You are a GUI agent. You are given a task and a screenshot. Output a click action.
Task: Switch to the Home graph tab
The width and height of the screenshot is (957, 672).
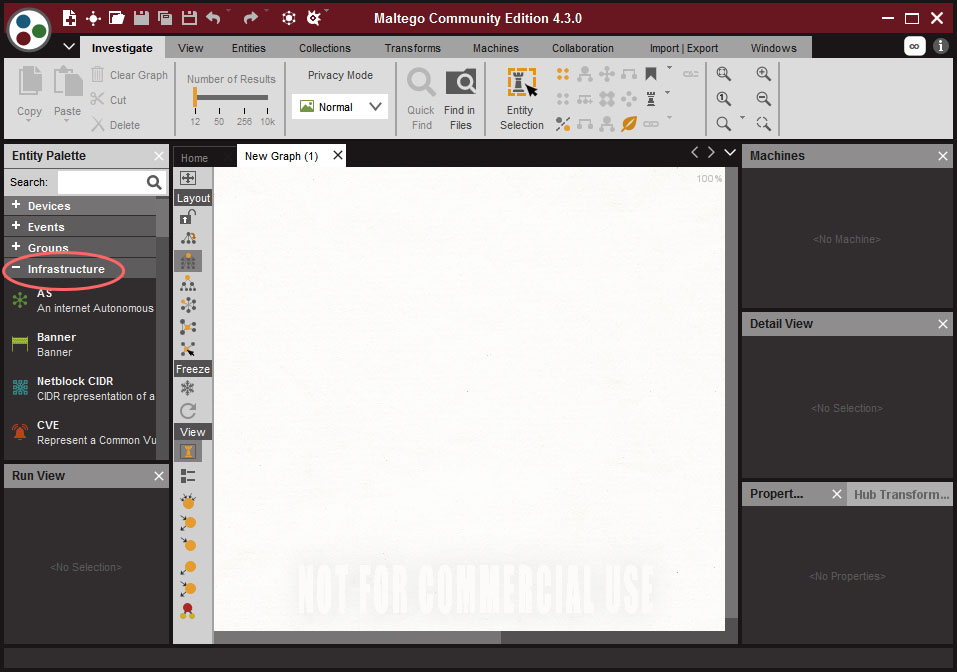(194, 157)
